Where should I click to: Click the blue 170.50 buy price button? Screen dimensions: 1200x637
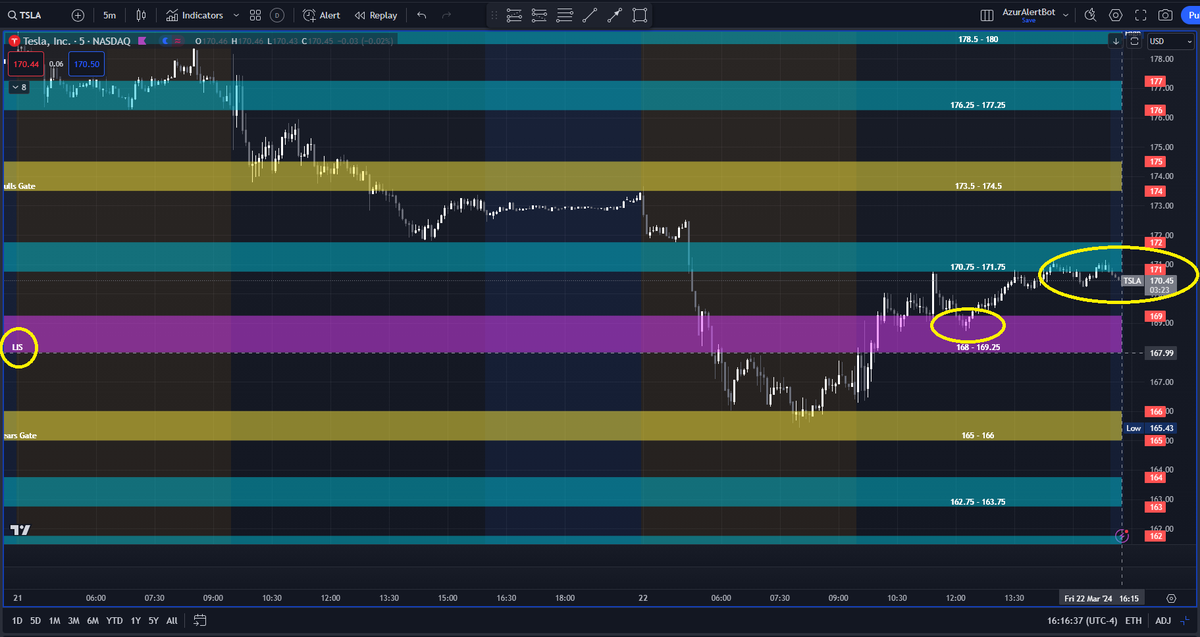click(x=86, y=64)
